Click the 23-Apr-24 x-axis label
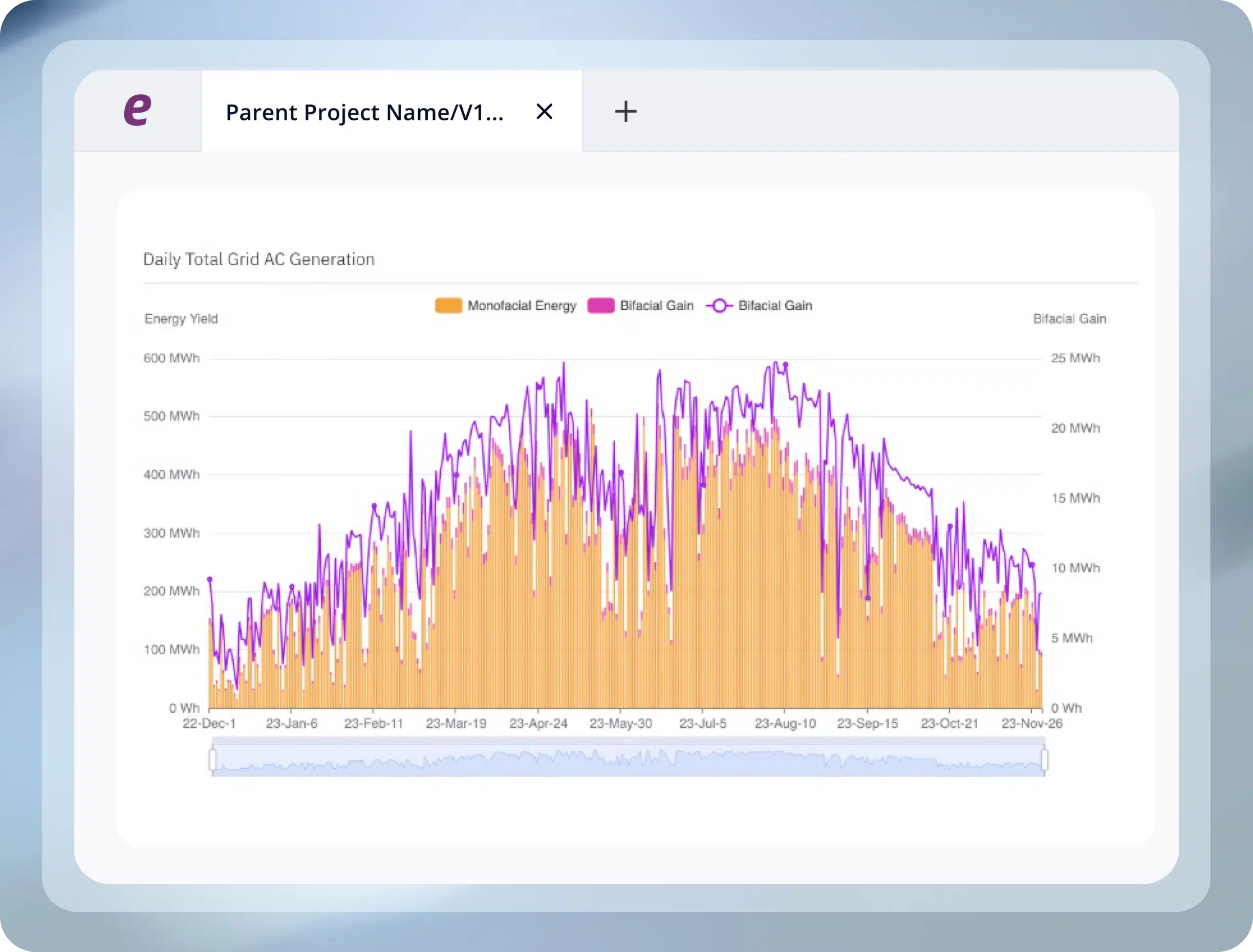Viewport: 1253px width, 952px height. coord(538,724)
